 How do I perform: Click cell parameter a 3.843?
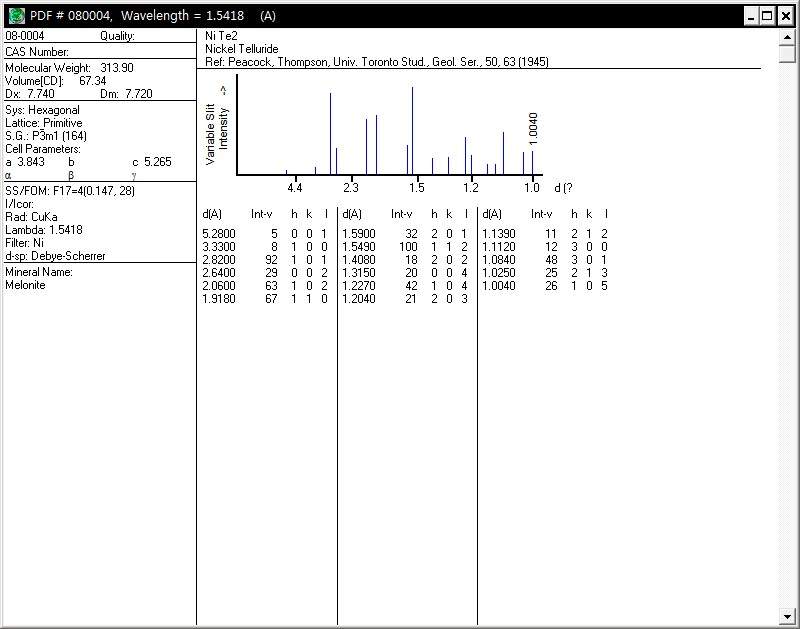click(x=25, y=162)
